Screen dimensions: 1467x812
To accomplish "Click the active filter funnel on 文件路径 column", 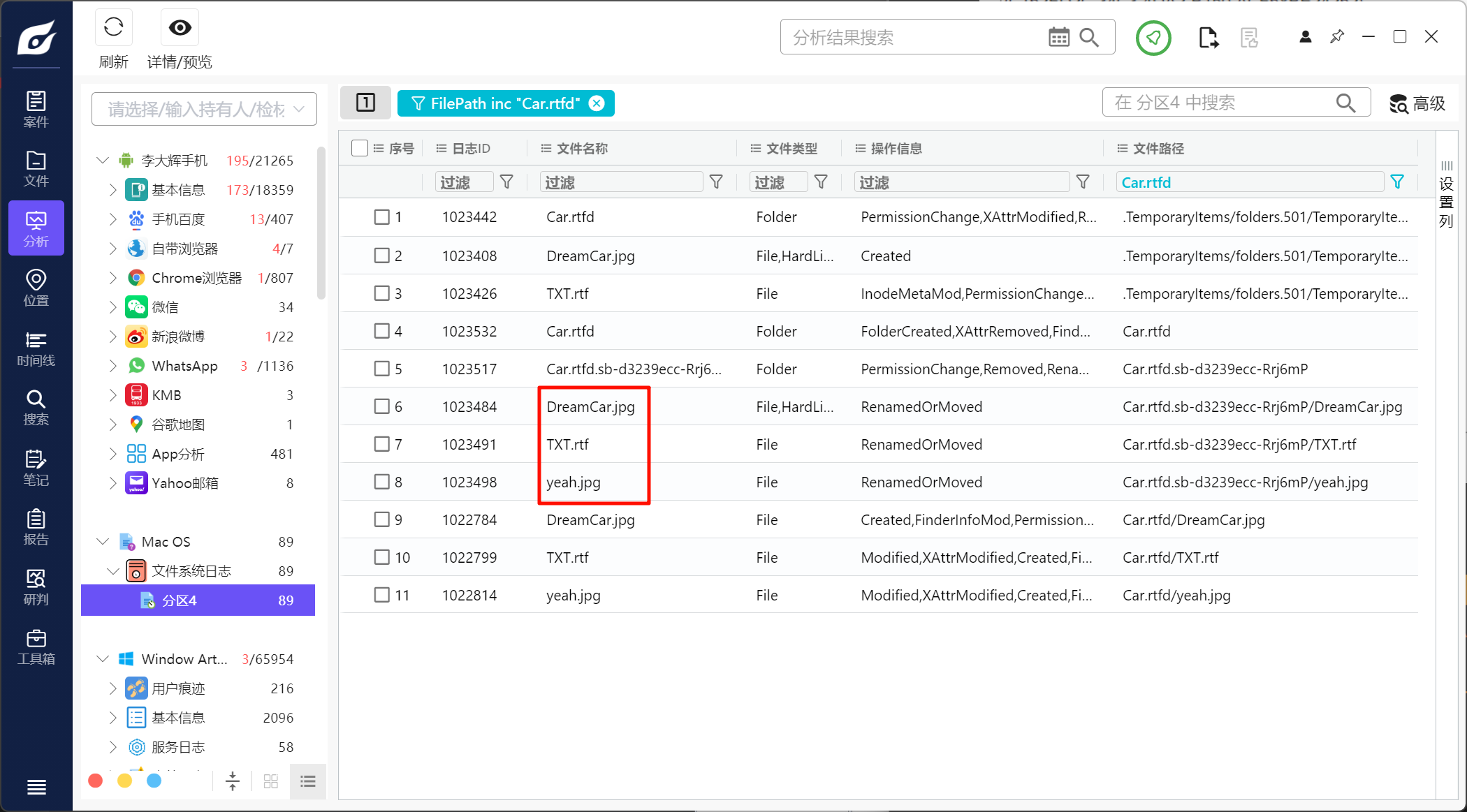I will click(1397, 182).
